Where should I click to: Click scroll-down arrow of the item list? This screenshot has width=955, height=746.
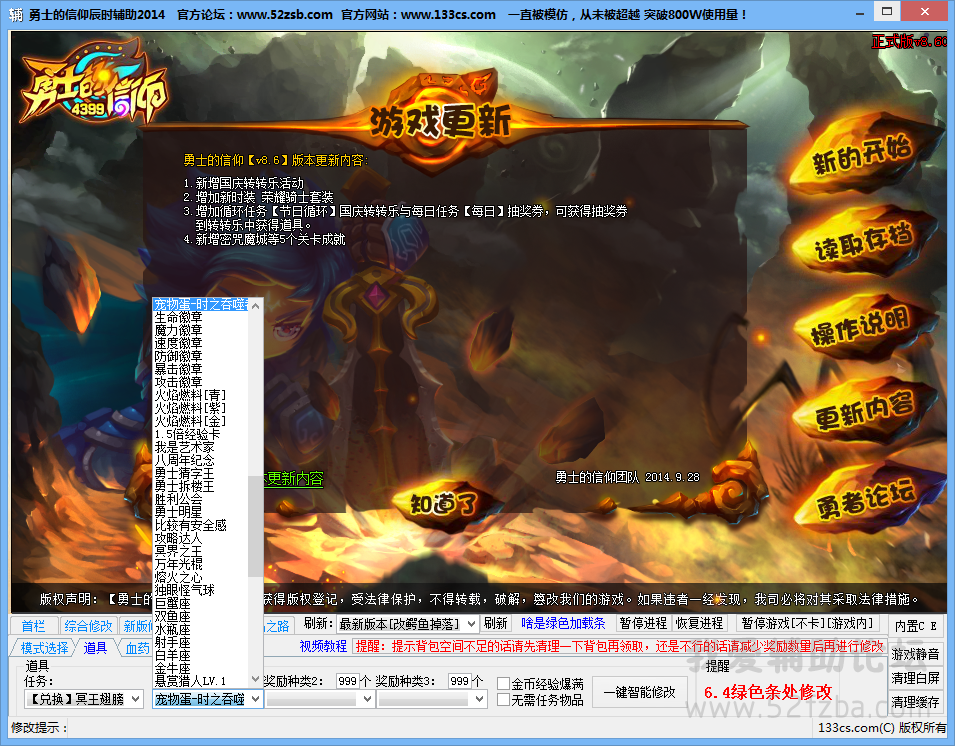[256, 679]
